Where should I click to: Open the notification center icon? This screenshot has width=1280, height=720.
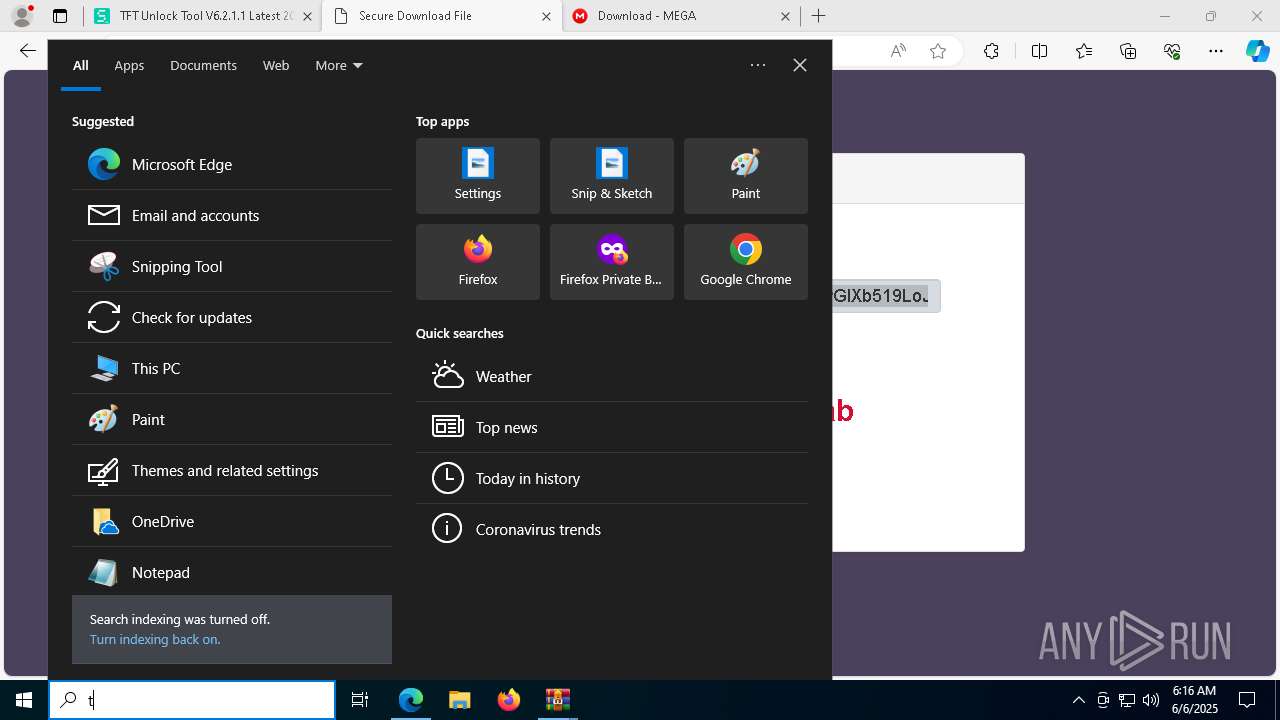(x=1247, y=700)
